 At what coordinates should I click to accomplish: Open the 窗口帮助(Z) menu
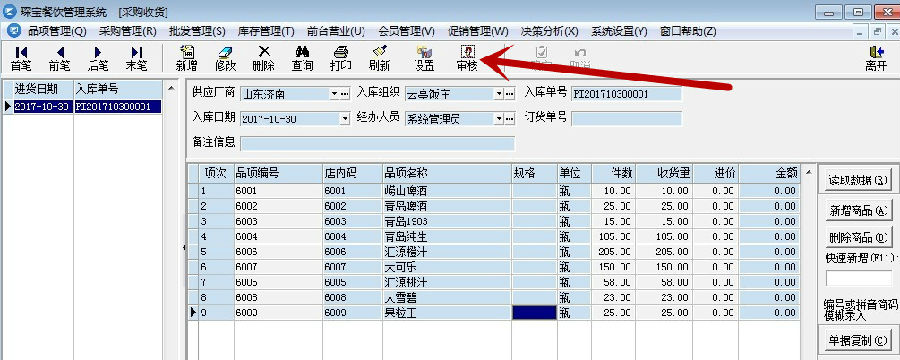tap(688, 31)
